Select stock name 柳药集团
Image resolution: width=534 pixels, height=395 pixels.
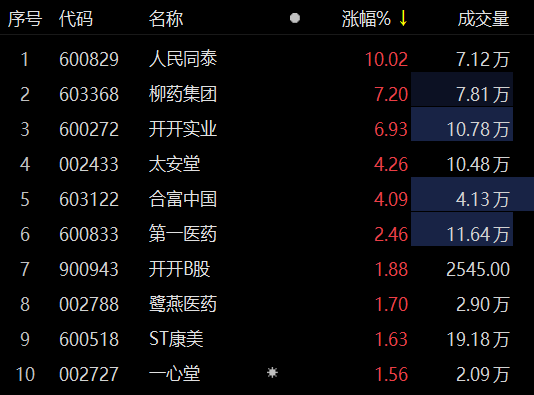pos(183,94)
